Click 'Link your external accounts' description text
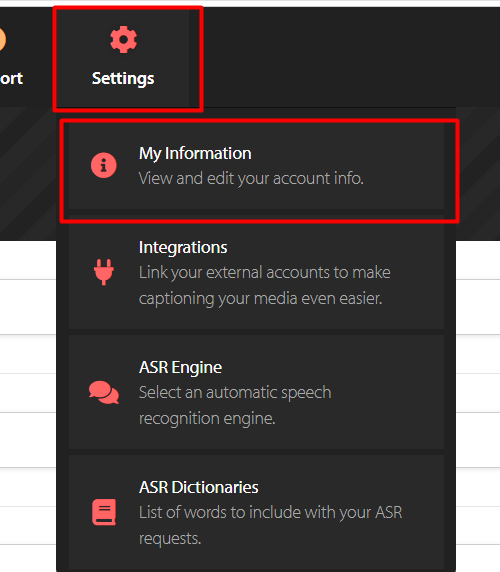Viewport: 500px width, 572px height. pyautogui.click(x=264, y=285)
